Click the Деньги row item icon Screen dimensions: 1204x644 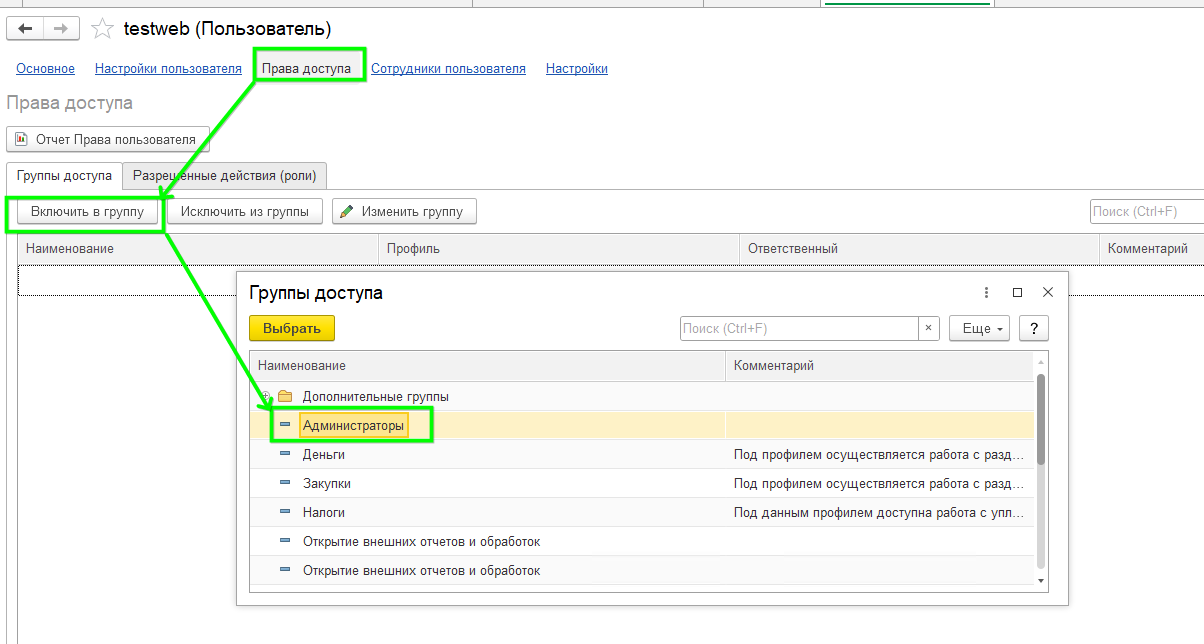pyautogui.click(x=285, y=454)
